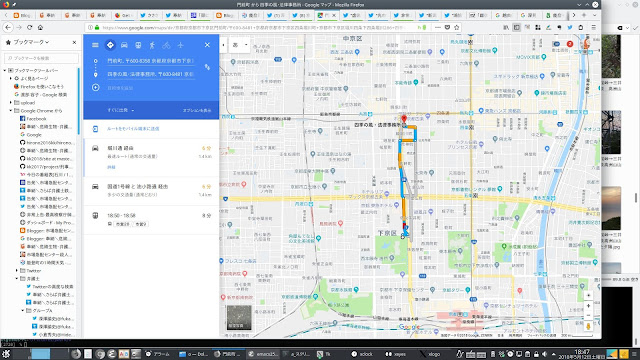Screen dimensions: 640x360
Task: Select the driving (car) travel mode
Action: (124, 45)
